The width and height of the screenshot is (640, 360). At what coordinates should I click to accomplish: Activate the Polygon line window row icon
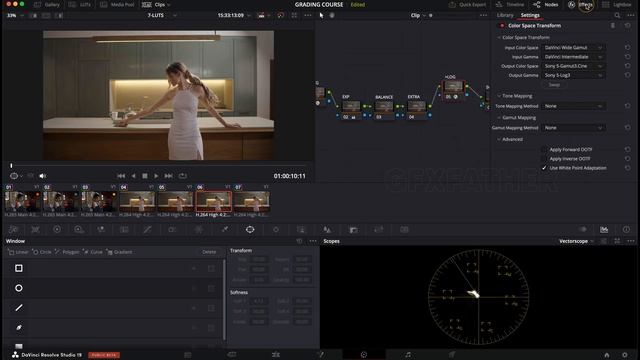click(18, 308)
